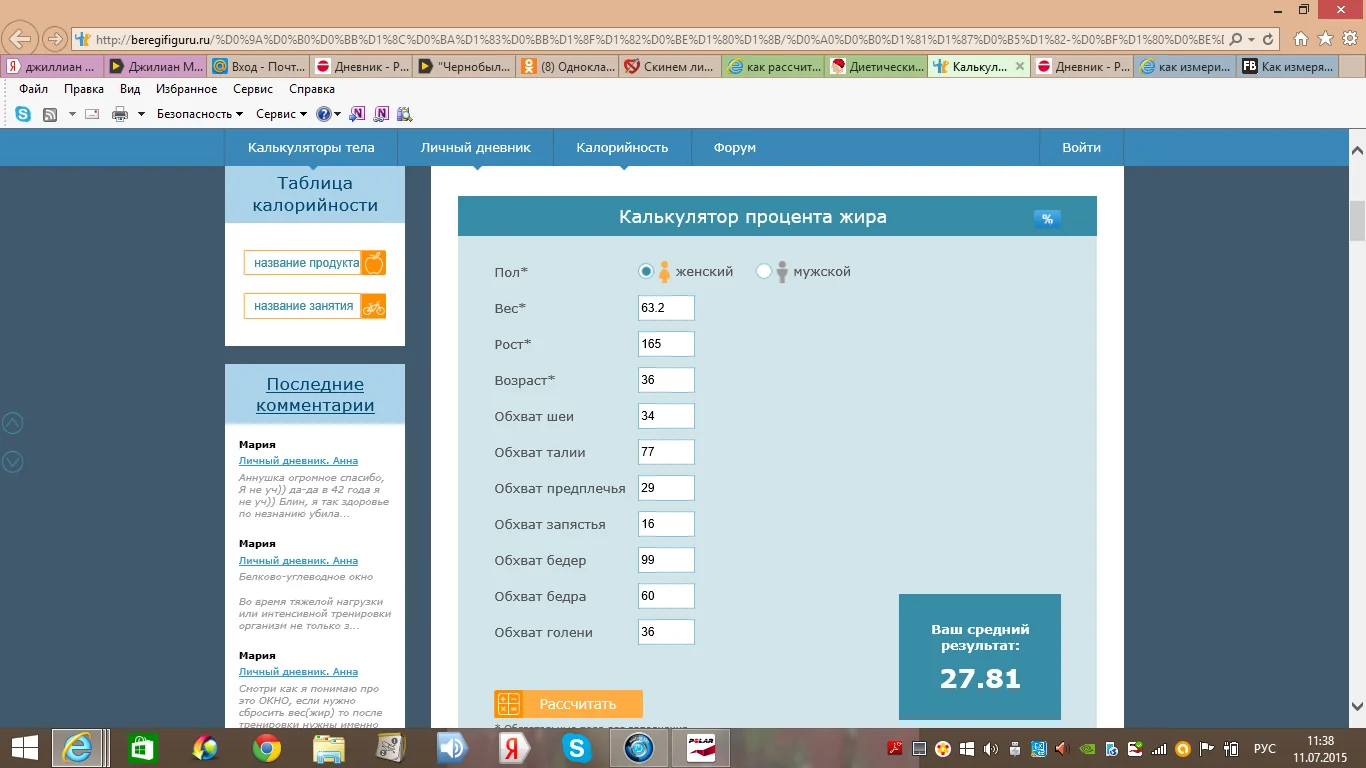Select the 'мужской' gender radio button
Image resolution: width=1366 pixels, height=768 pixels.
tap(764, 271)
